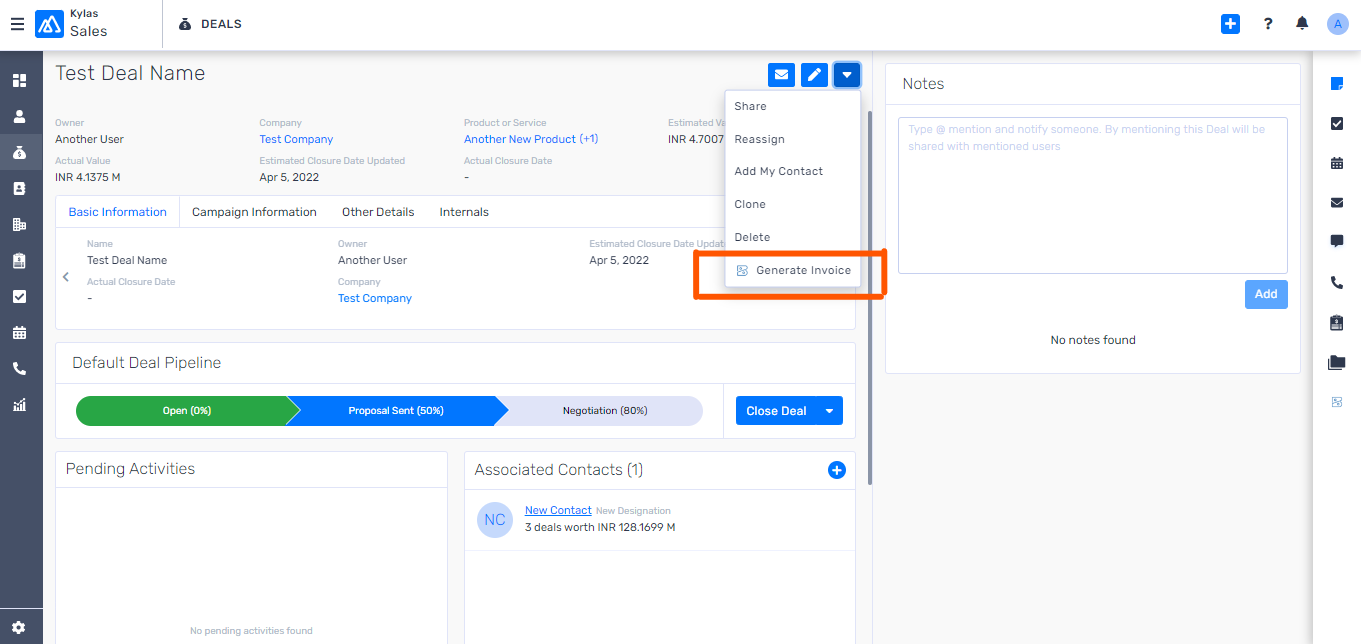The image size is (1361, 644).
Task: Choose Clone in the actions menu
Action: click(750, 204)
